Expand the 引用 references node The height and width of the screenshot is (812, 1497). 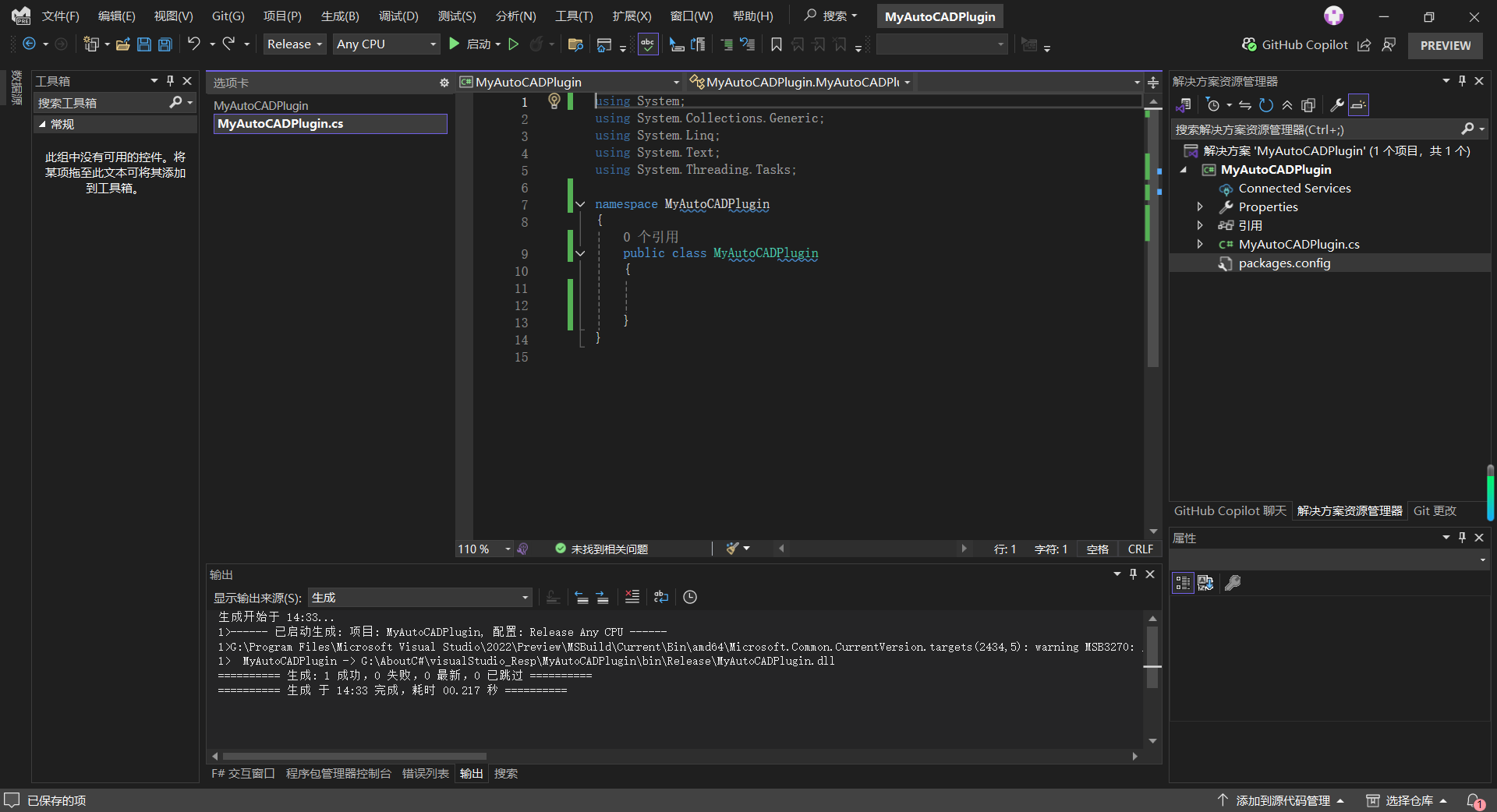tap(1200, 225)
